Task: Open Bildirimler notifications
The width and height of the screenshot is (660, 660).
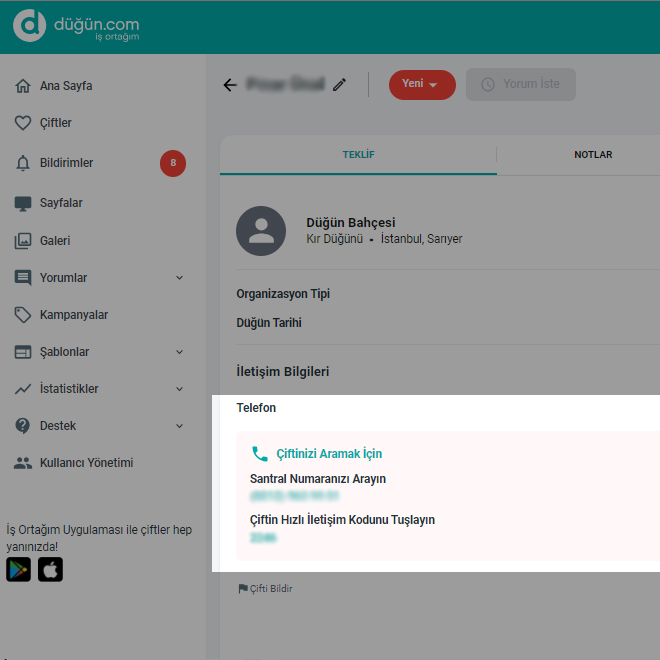Action: click(66, 163)
